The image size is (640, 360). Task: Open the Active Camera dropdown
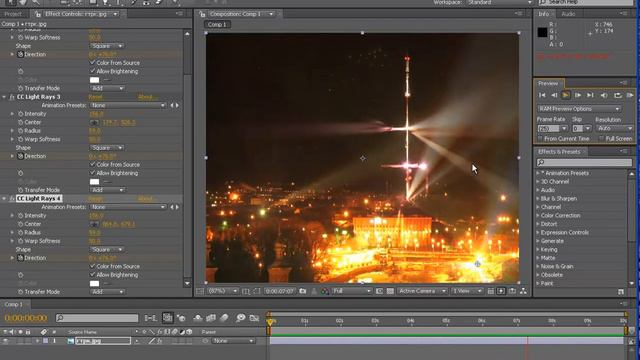point(422,291)
